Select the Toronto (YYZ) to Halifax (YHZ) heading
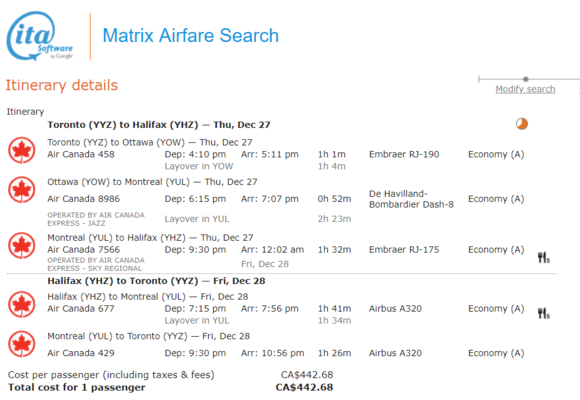The width and height of the screenshot is (580, 400). (x=159, y=125)
